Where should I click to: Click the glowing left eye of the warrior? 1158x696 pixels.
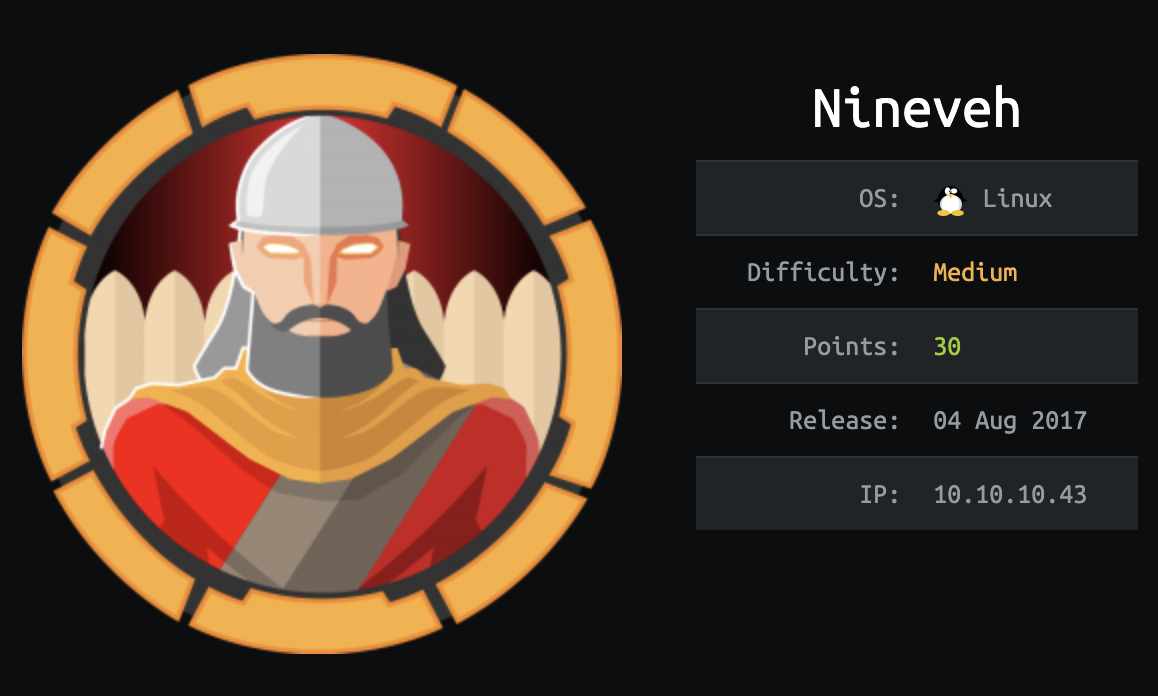pos(281,250)
